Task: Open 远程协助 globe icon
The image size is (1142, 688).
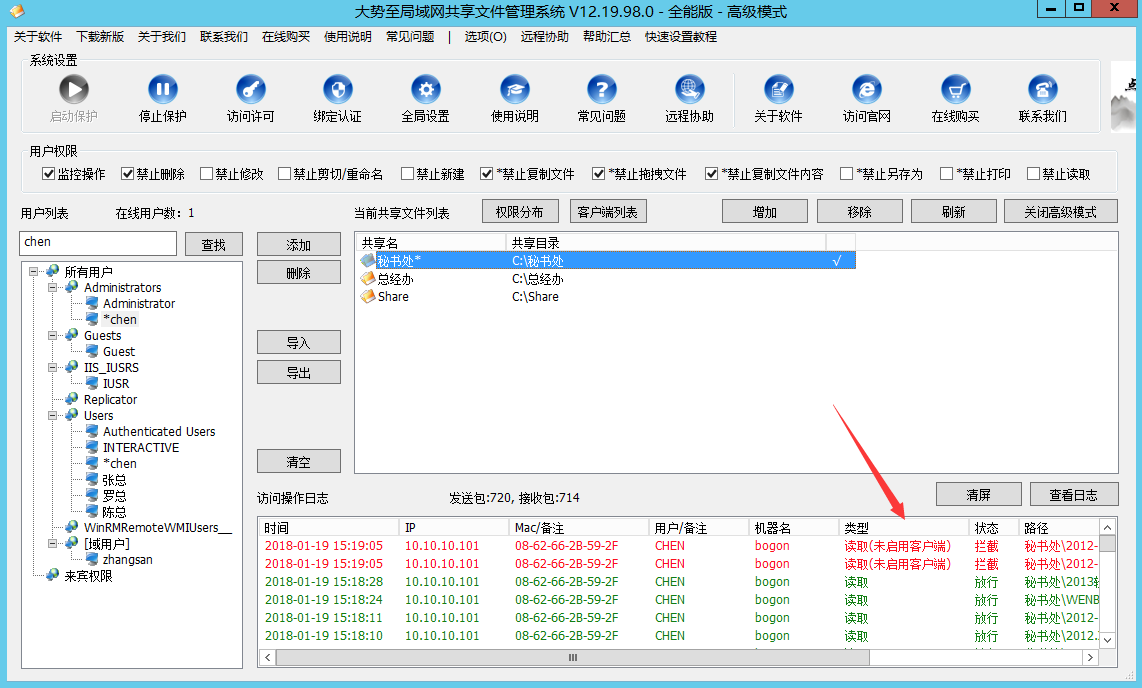Action: pos(689,90)
